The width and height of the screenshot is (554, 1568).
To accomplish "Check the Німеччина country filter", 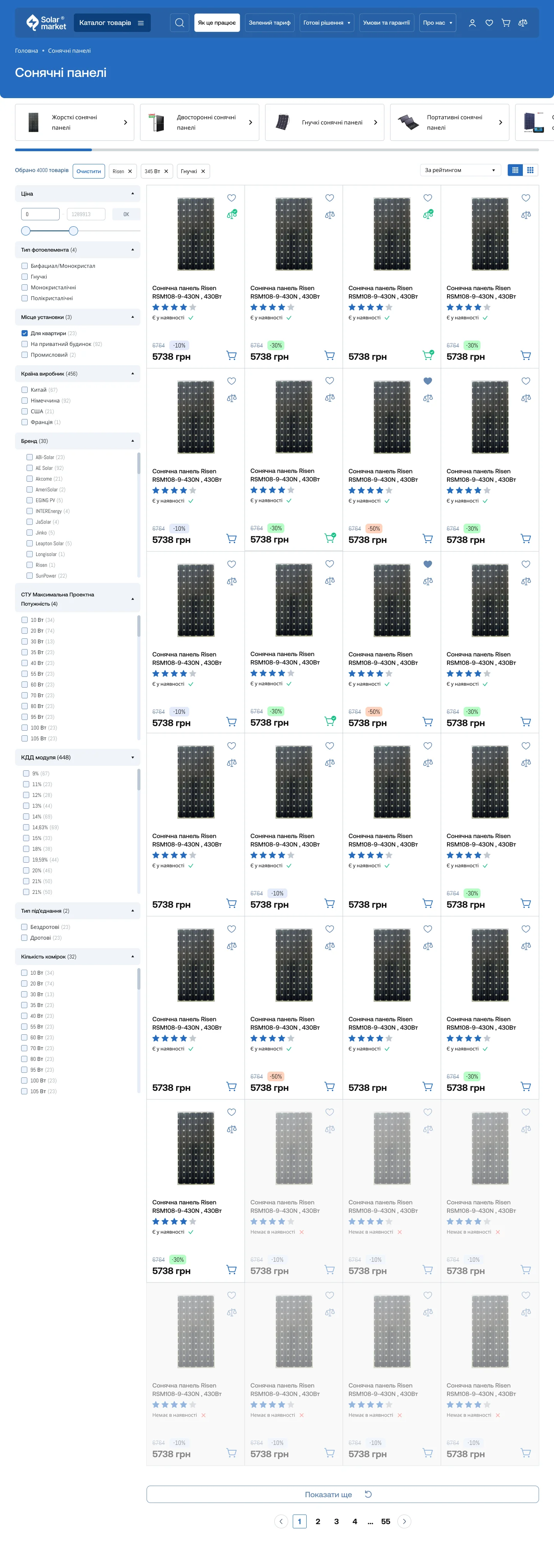I will (24, 401).
